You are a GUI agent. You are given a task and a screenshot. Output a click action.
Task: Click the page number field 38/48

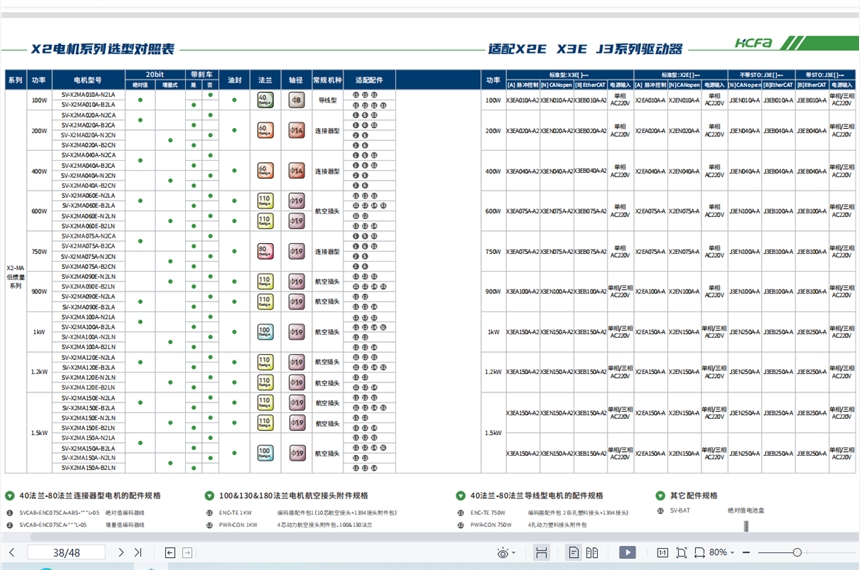tap(66, 552)
